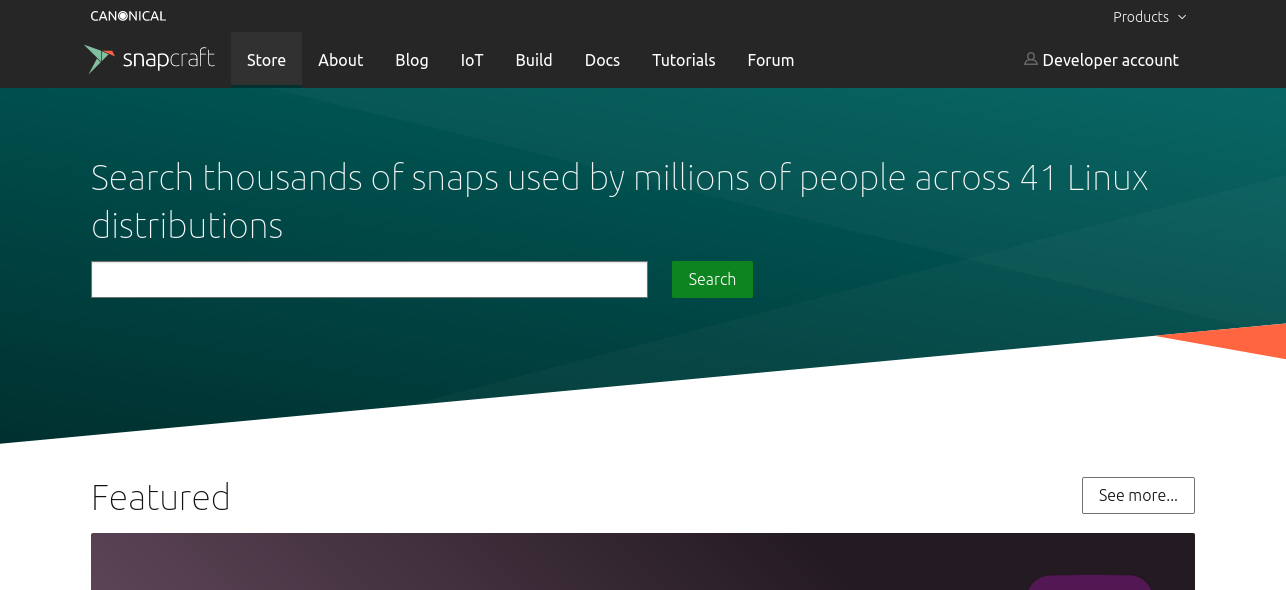The width and height of the screenshot is (1286, 590).
Task: Select the Store tab
Action: point(266,60)
